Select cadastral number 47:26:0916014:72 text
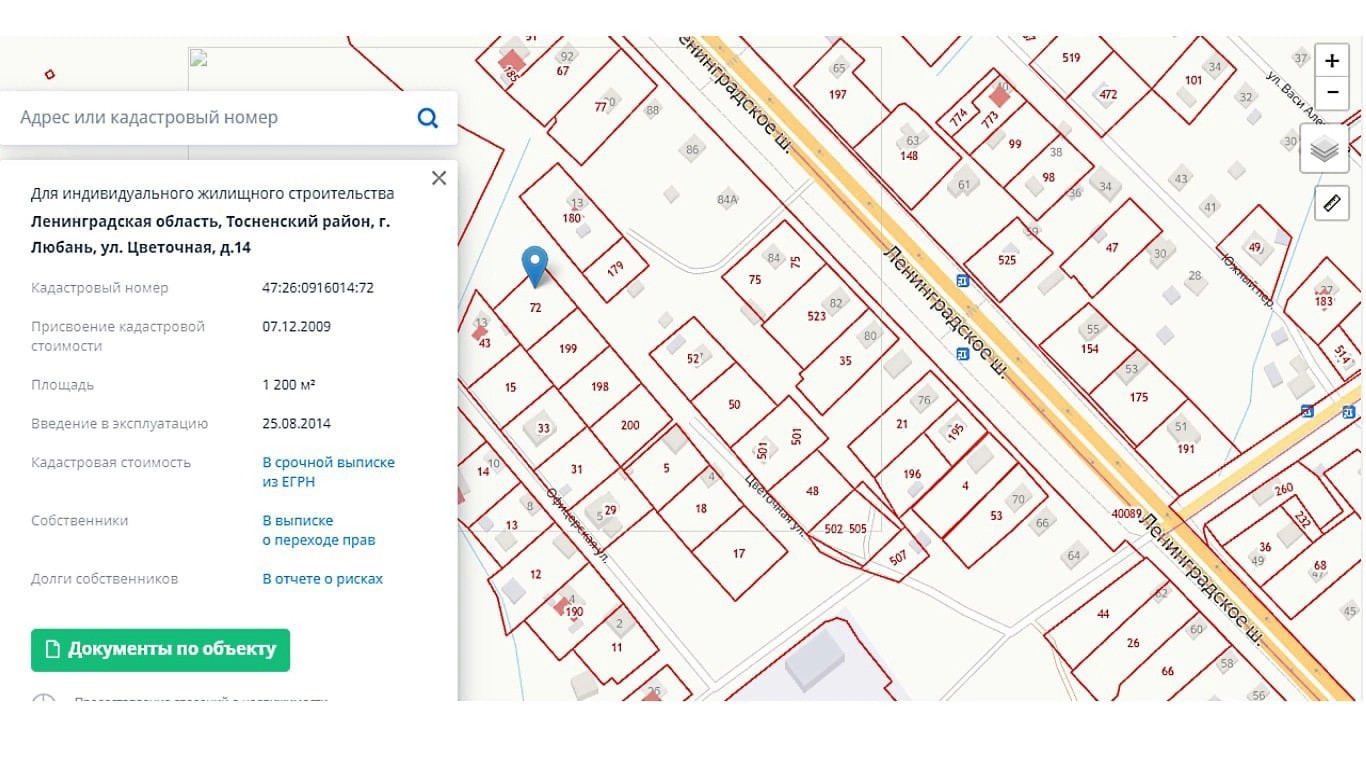 [318, 288]
